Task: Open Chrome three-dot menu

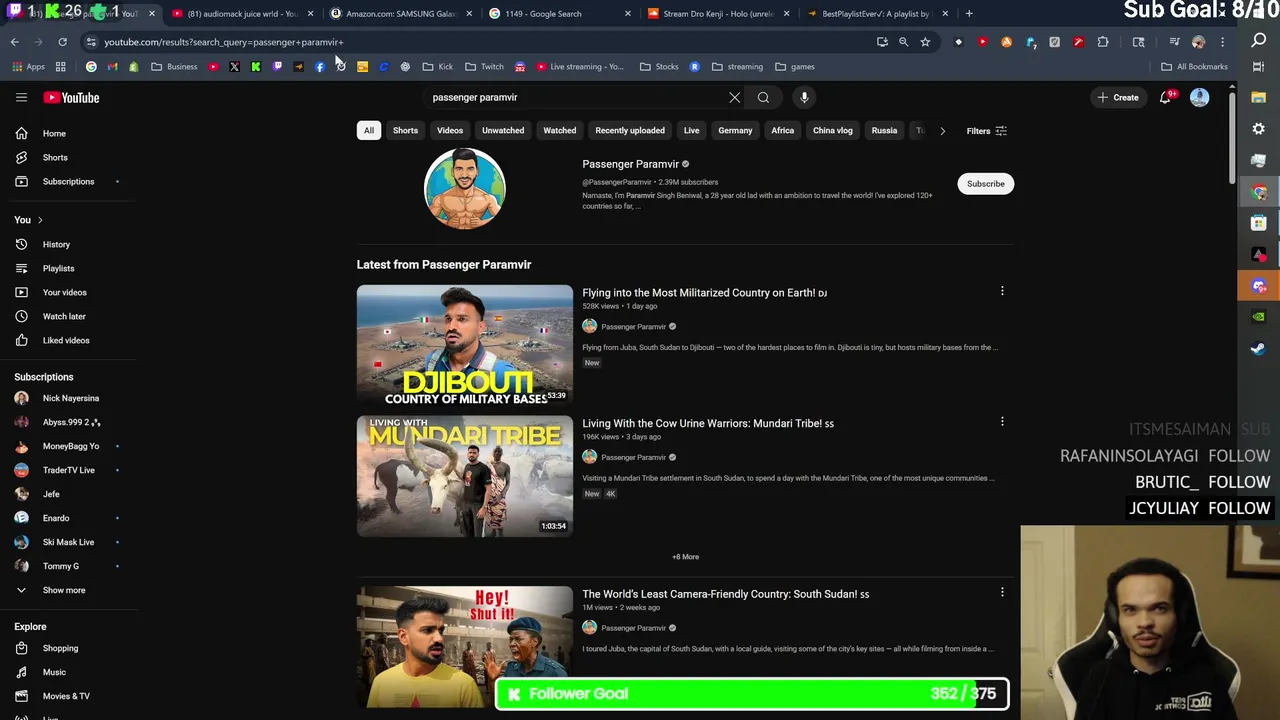Action: pyautogui.click(x=1222, y=42)
